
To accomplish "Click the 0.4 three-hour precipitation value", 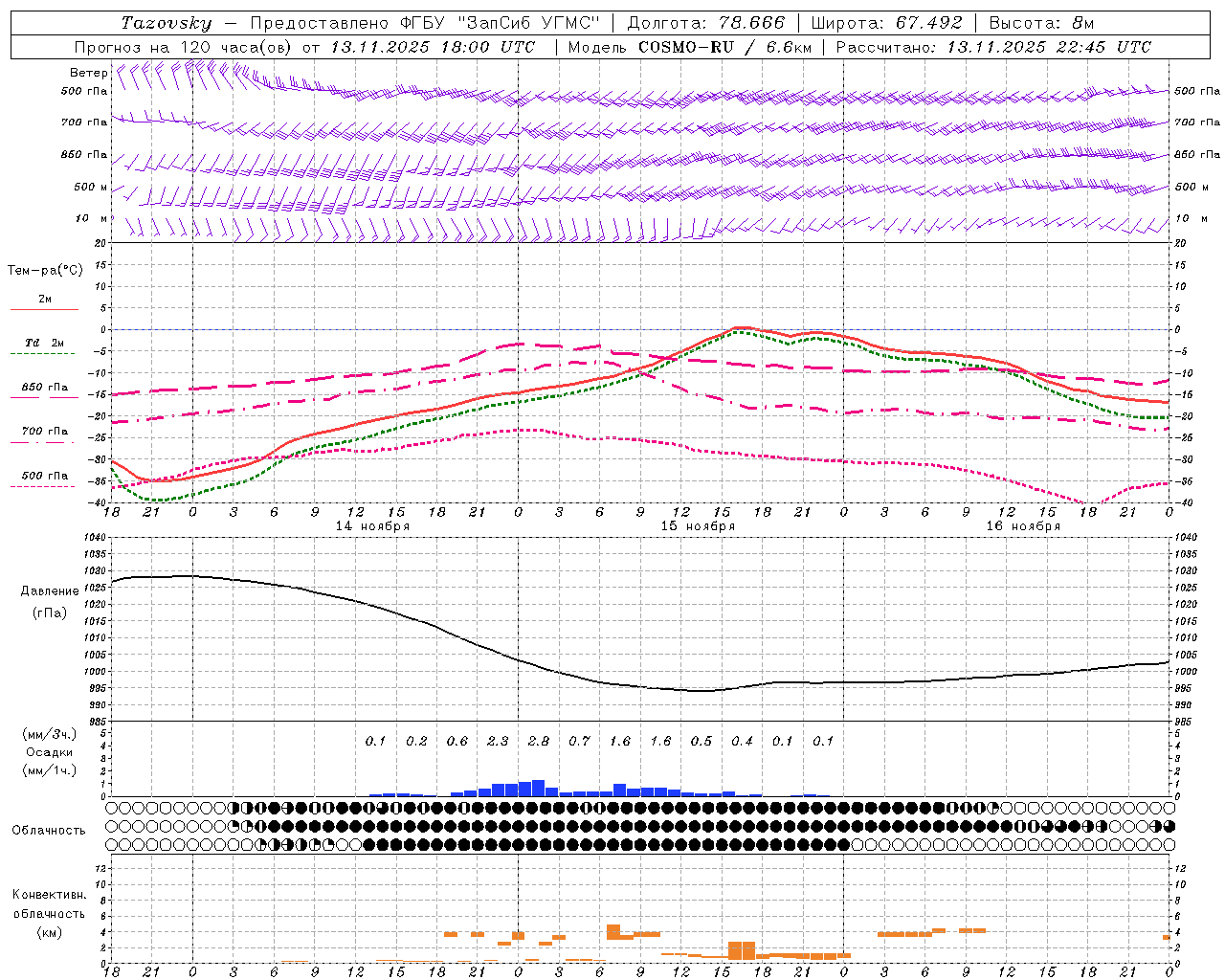I will (742, 741).
